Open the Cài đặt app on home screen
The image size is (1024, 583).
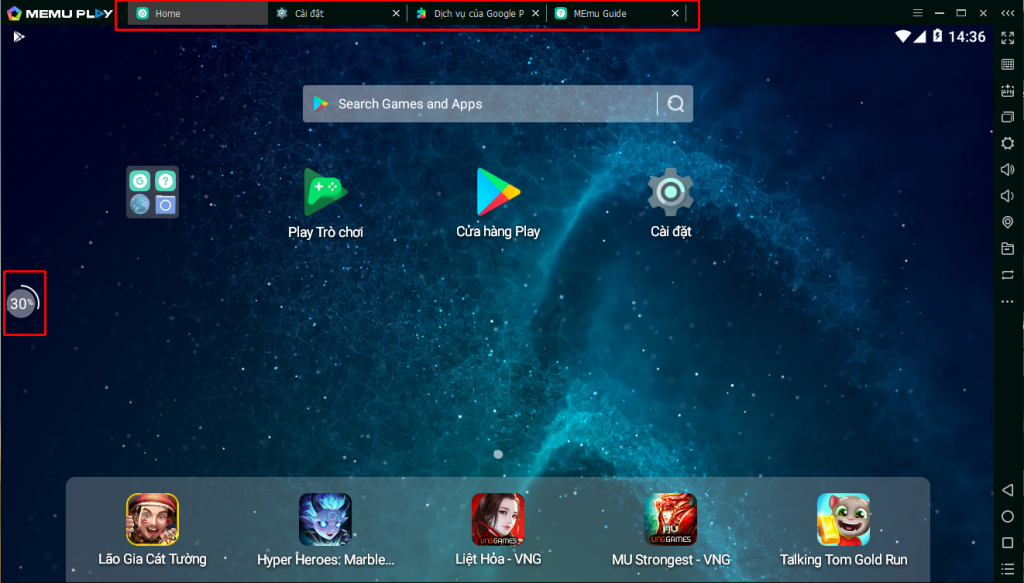point(671,204)
